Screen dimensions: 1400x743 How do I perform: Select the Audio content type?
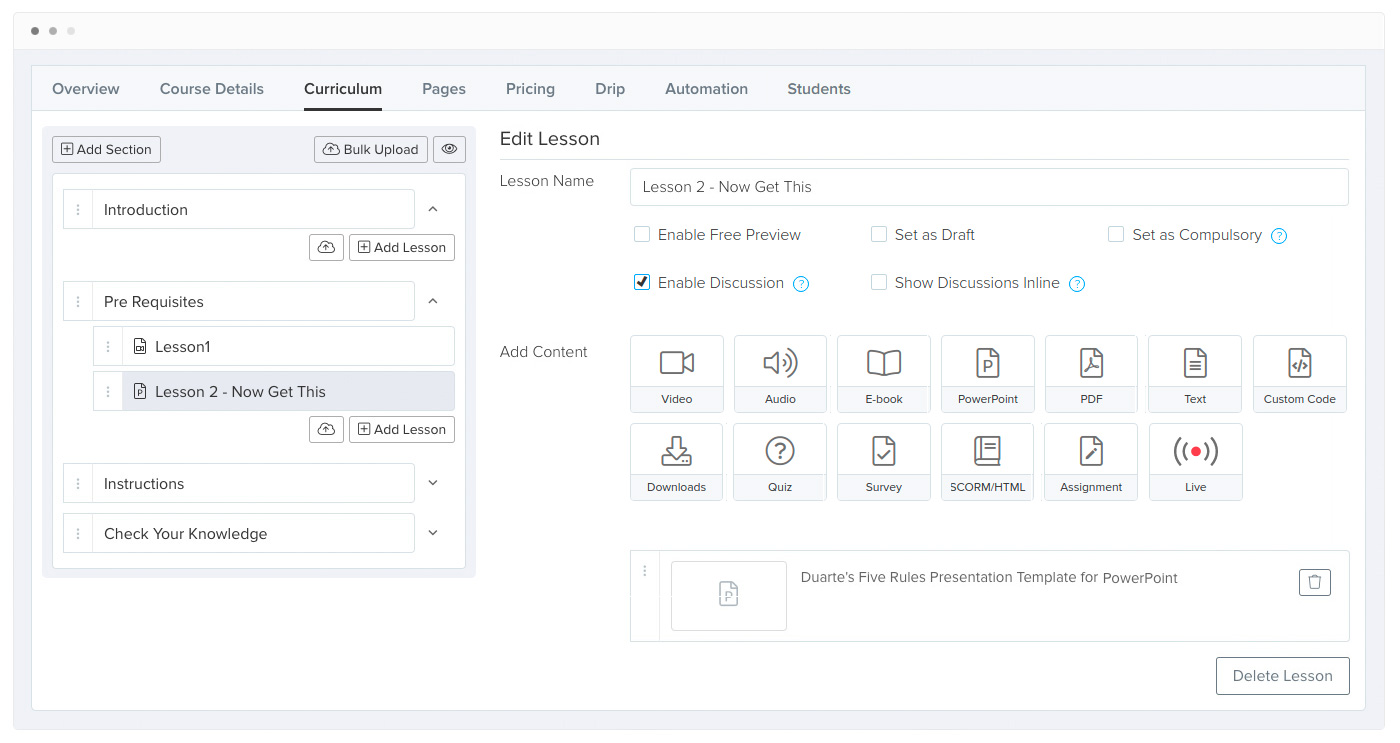780,374
